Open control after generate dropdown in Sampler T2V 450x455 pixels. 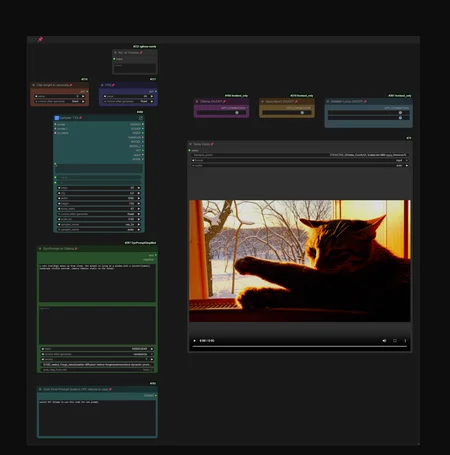click(x=99, y=214)
